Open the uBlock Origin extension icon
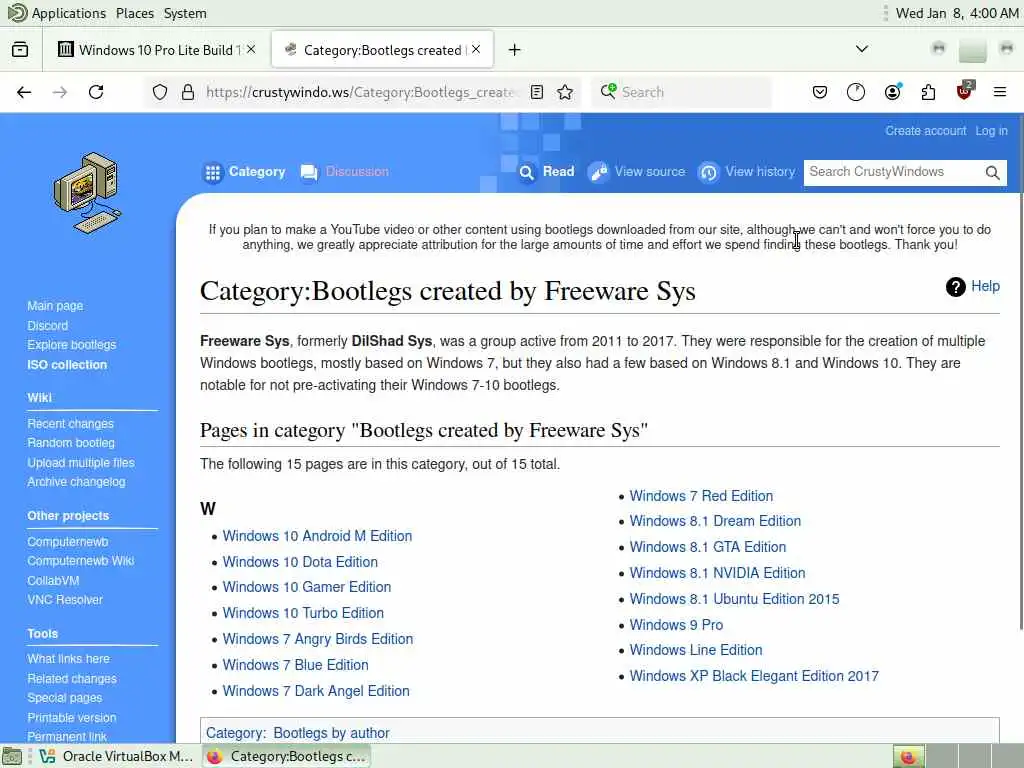 click(965, 91)
